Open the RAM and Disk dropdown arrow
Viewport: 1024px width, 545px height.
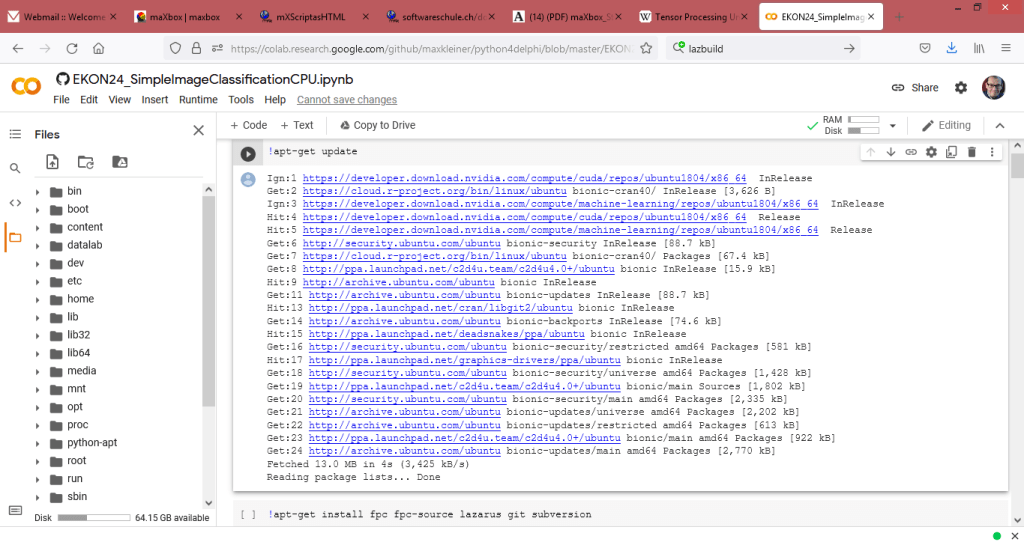(x=892, y=125)
